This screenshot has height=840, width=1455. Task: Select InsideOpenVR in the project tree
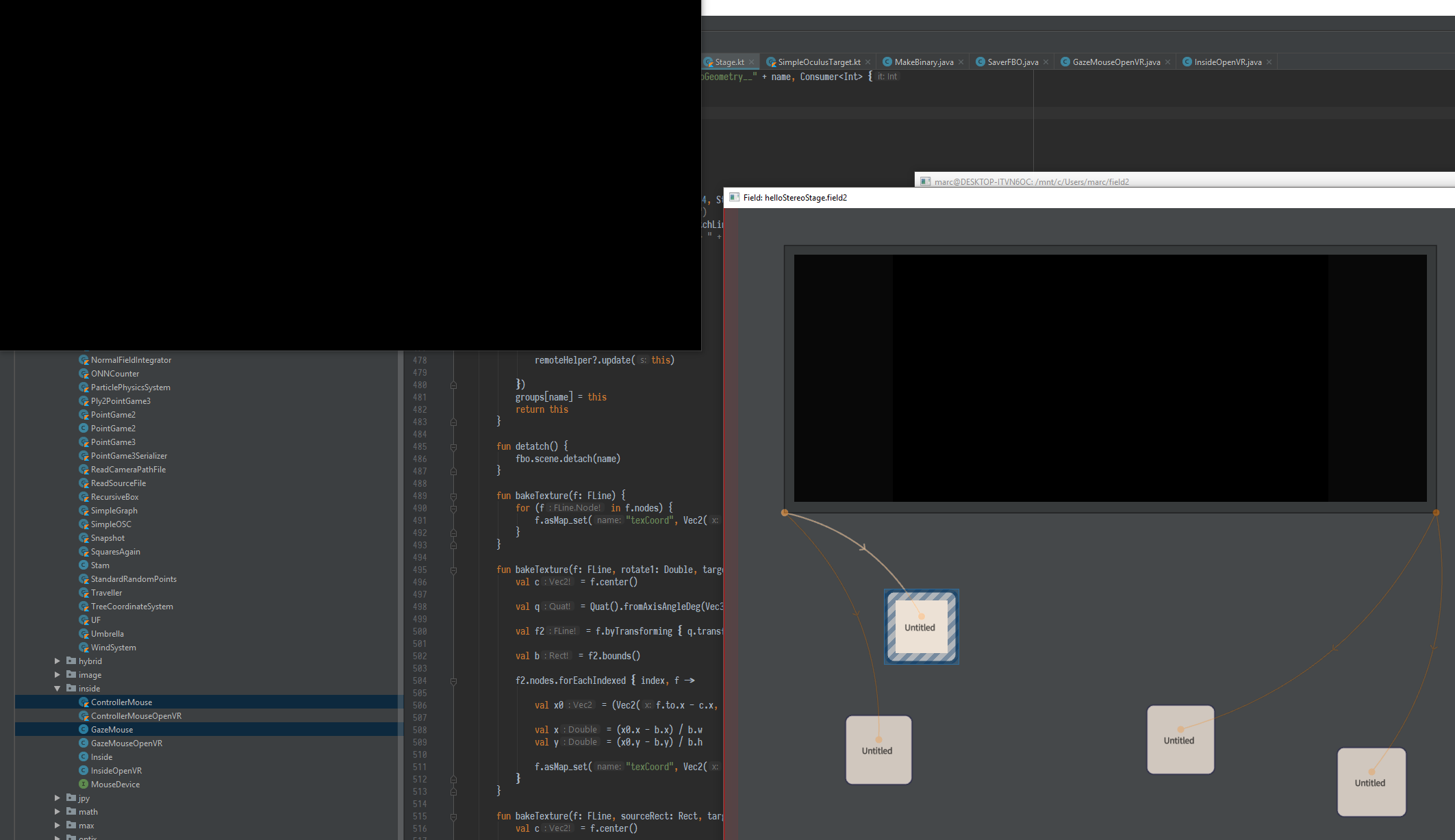point(116,771)
